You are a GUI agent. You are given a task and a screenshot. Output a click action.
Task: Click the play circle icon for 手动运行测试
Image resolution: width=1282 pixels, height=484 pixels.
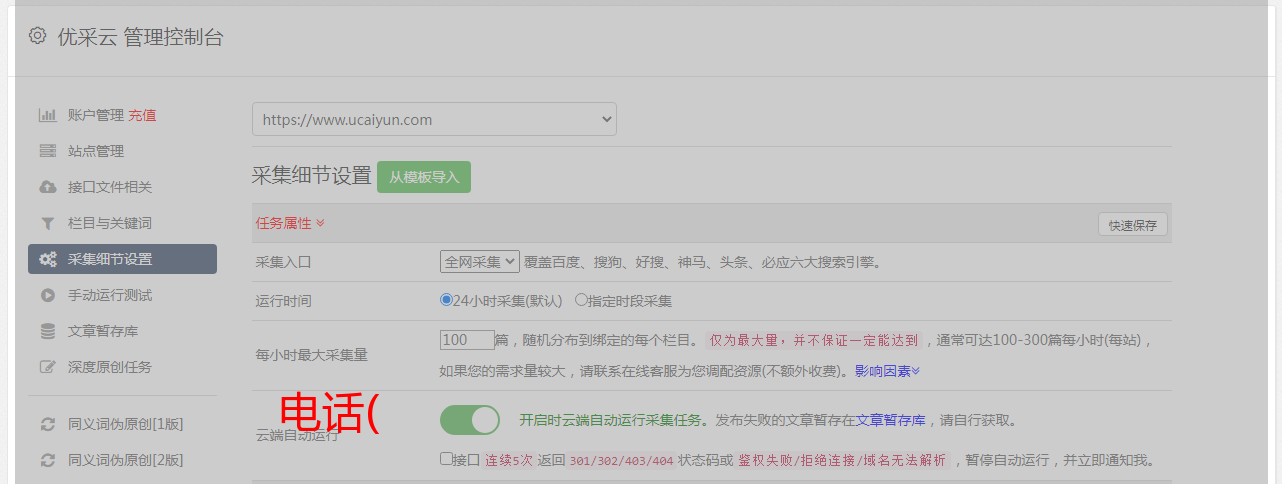pyautogui.click(x=47, y=295)
